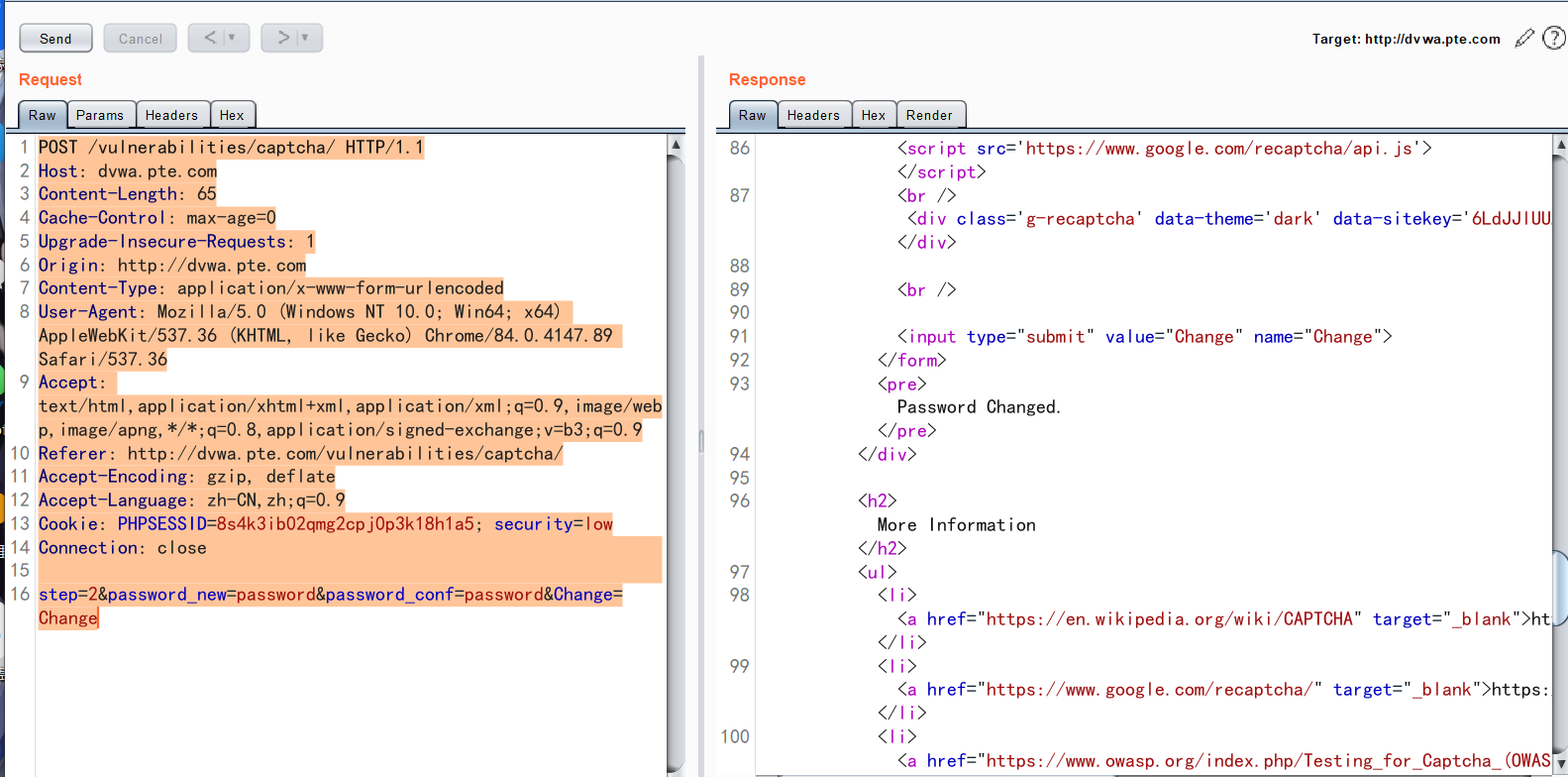Click the Accept-Encoding: gzip, deflate line
This screenshot has height=777, width=1568.
tap(186, 477)
